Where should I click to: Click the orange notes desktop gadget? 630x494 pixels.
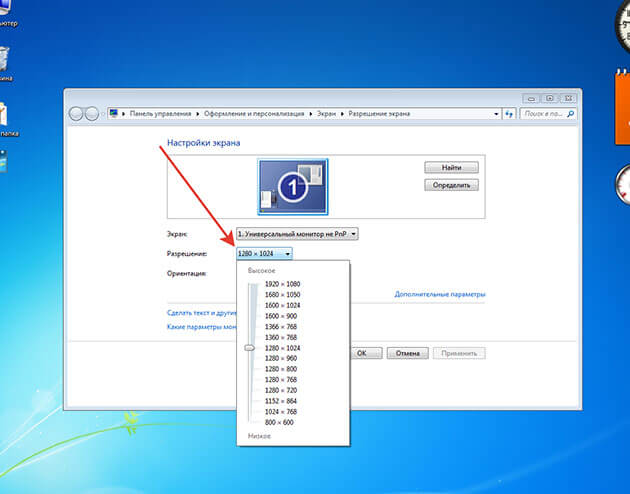(622, 106)
